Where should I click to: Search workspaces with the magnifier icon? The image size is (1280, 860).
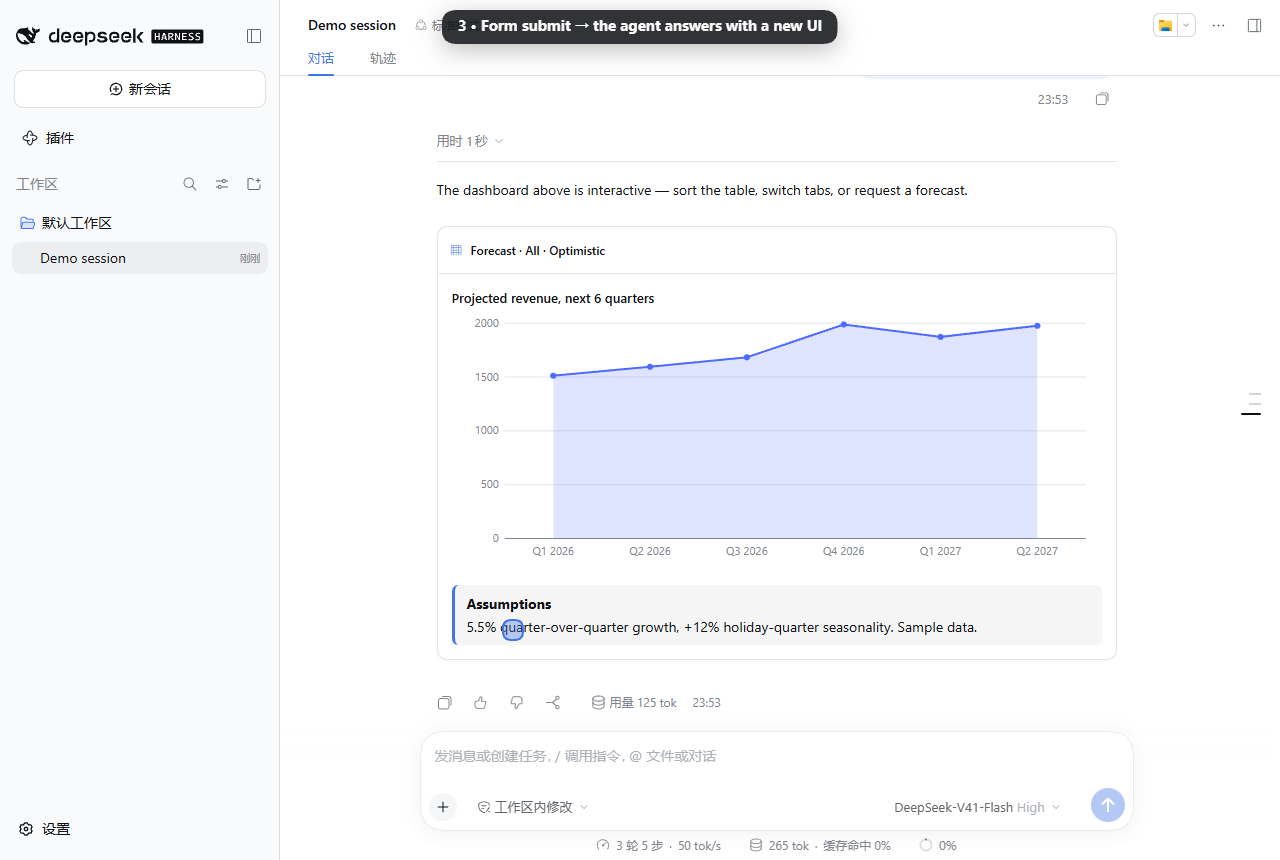190,184
